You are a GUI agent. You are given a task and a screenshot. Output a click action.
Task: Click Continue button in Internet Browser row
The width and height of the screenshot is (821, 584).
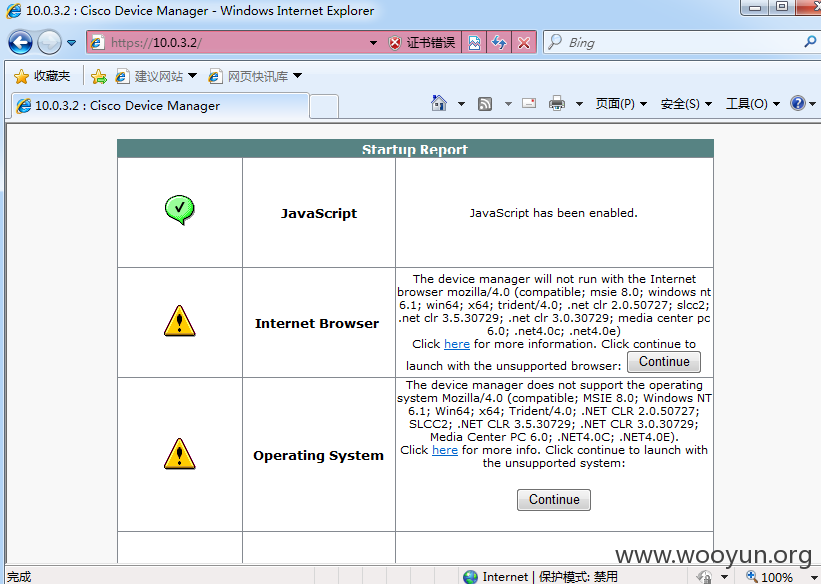tap(664, 361)
